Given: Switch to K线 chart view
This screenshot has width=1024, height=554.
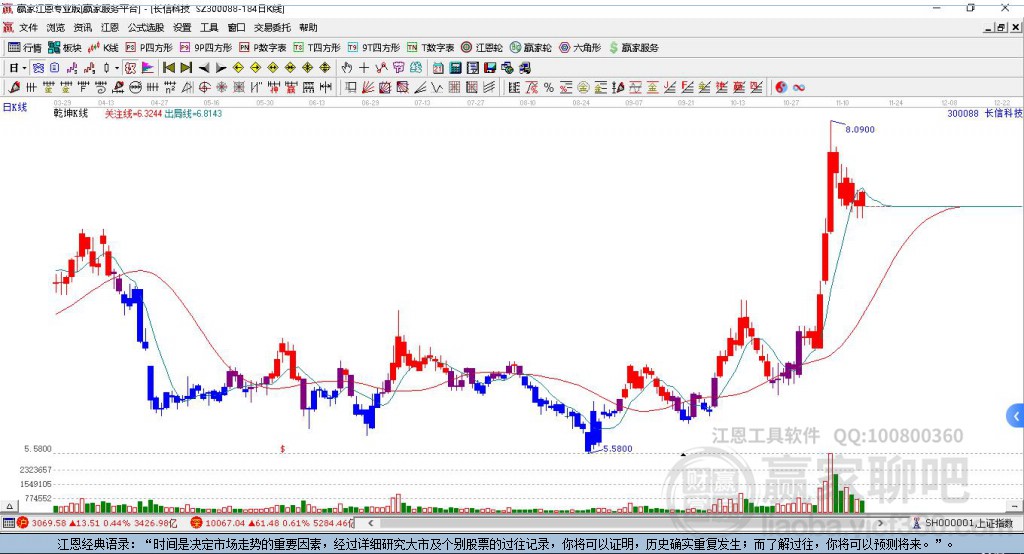Looking at the screenshot, I should 103,48.
